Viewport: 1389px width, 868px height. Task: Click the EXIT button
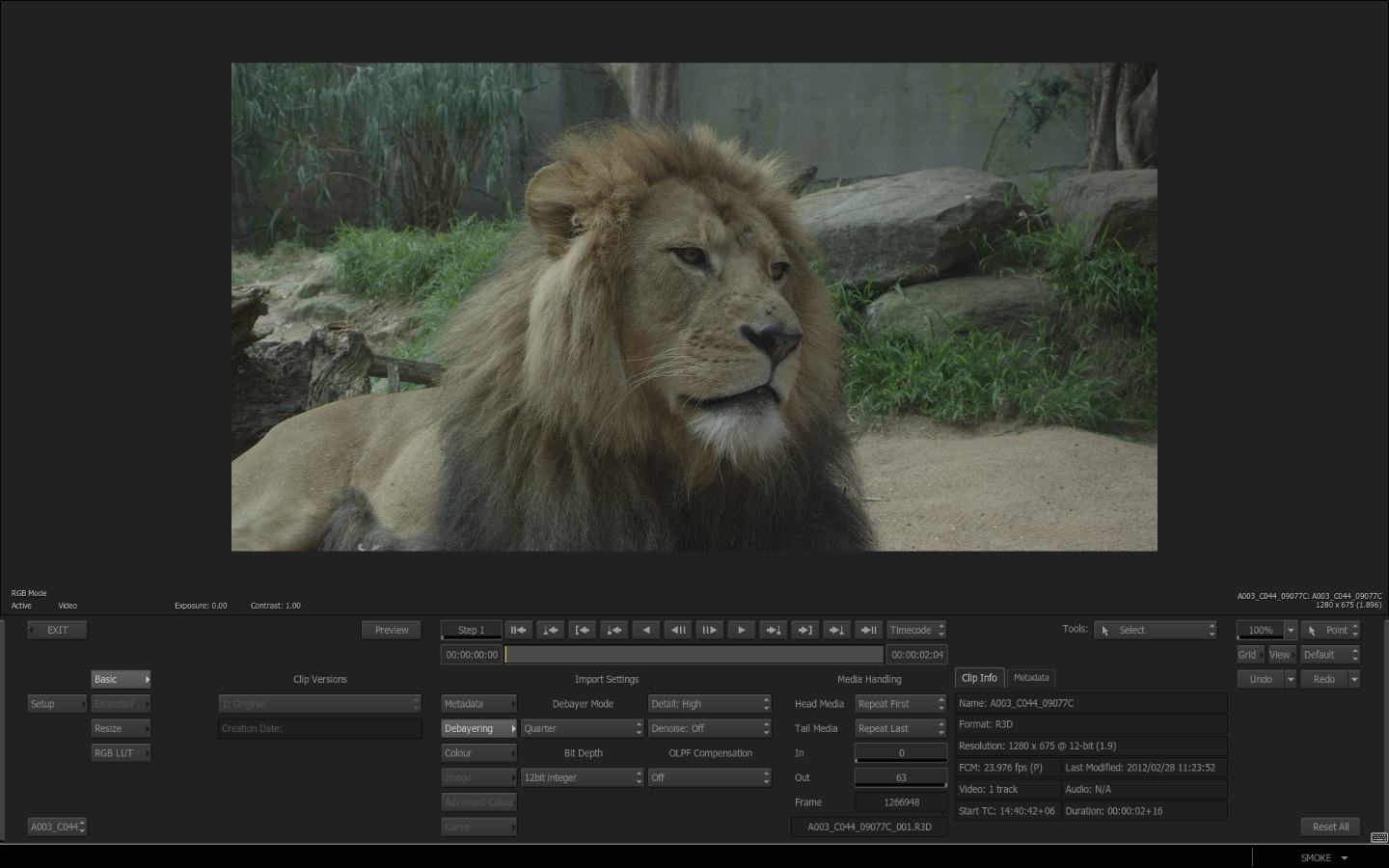coord(58,630)
